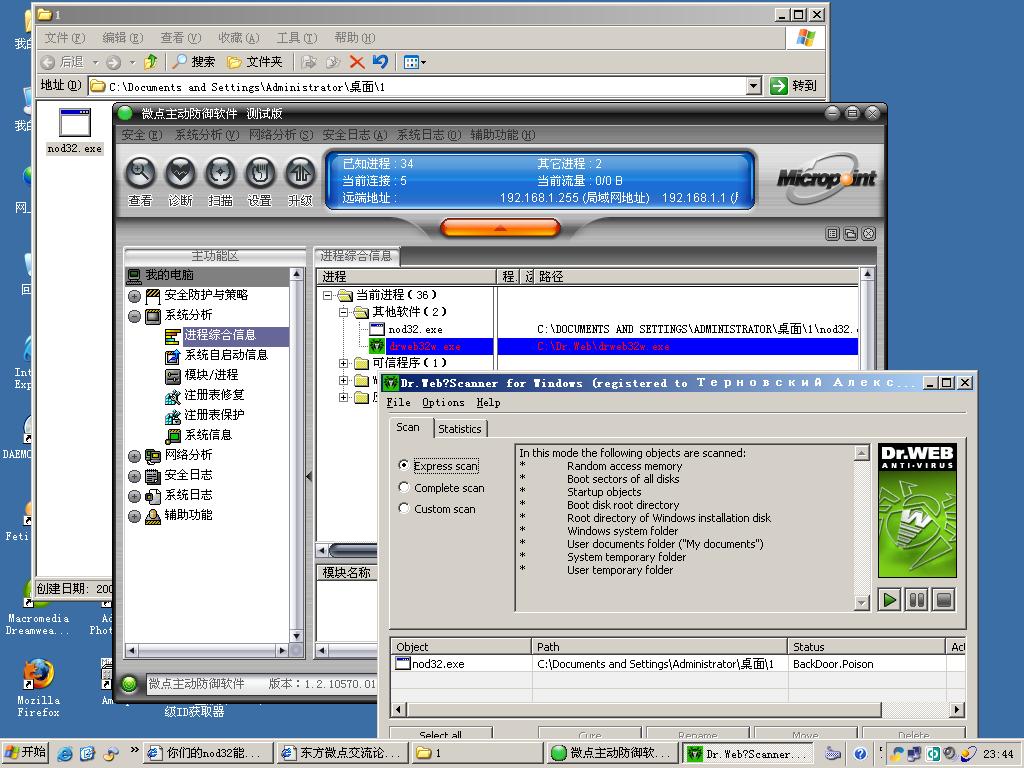Start scanning with Dr.Web play button

[889, 600]
